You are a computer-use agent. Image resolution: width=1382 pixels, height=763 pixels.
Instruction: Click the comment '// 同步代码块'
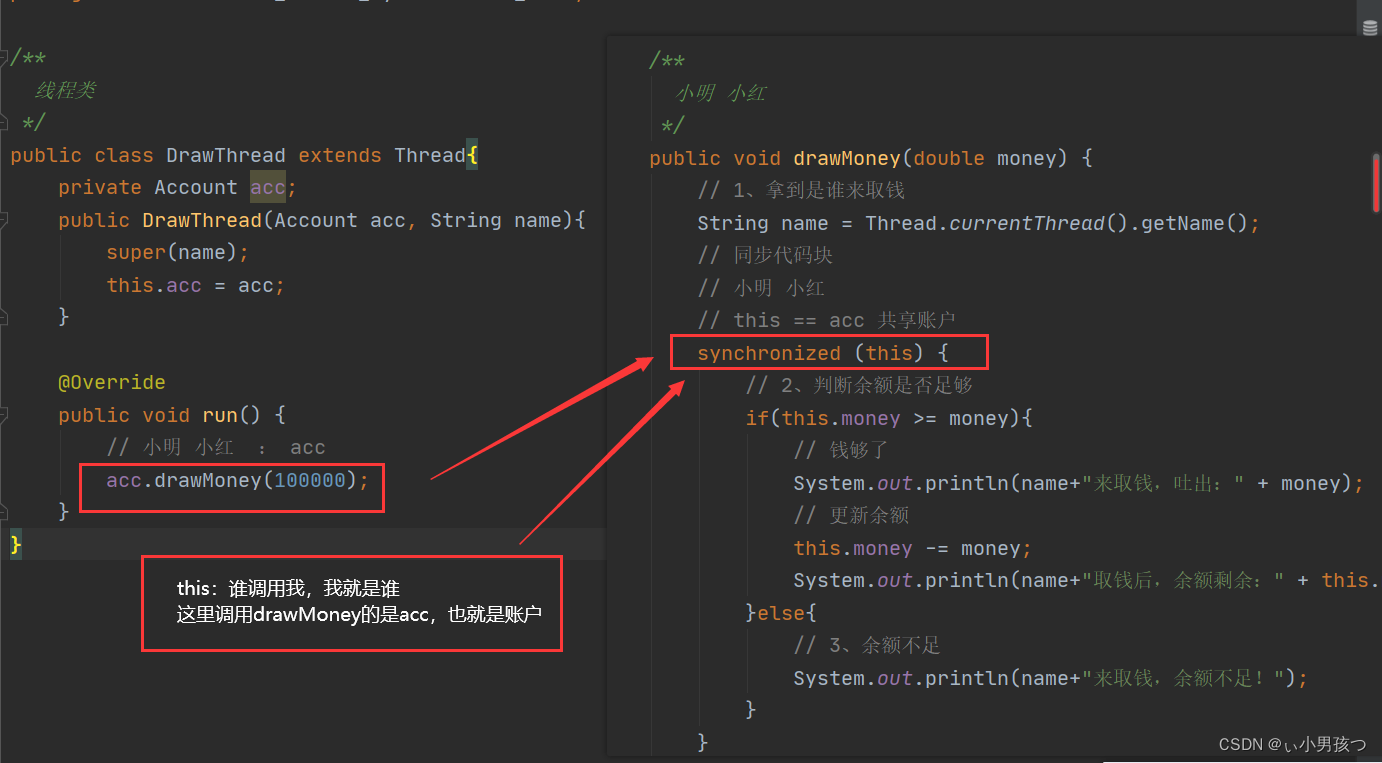point(765,255)
